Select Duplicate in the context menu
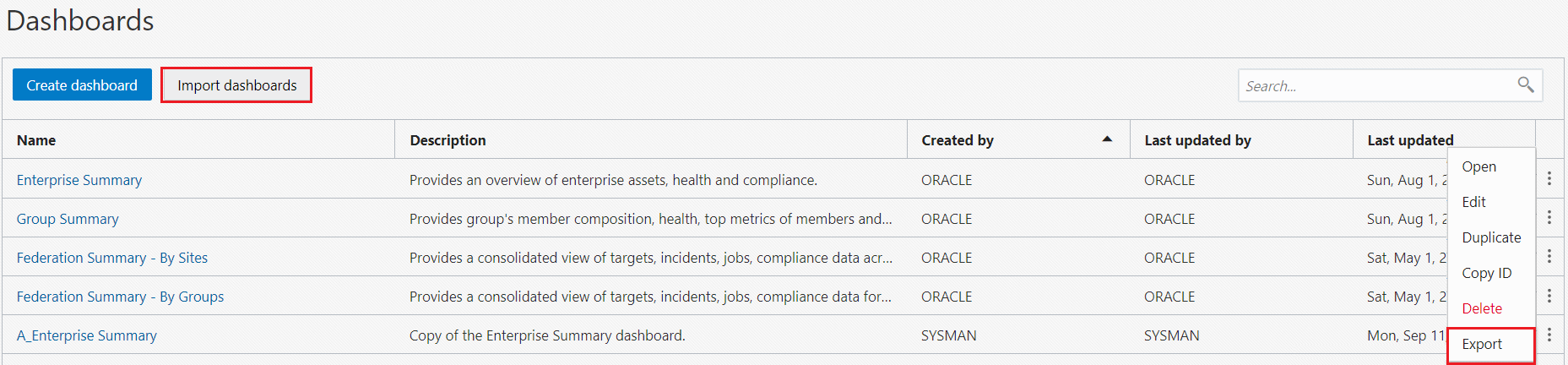1568x365 pixels. click(x=1491, y=237)
